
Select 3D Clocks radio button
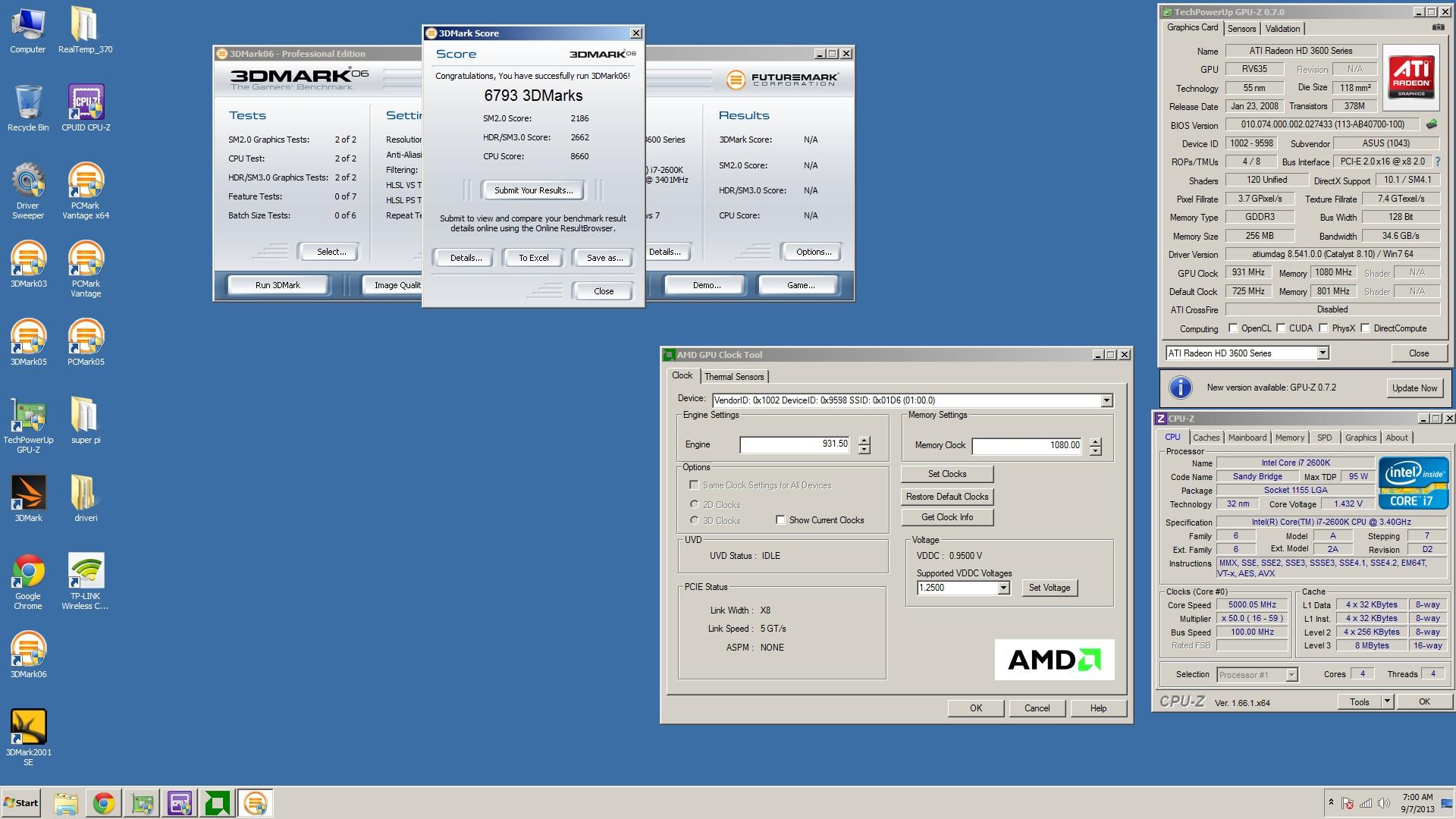(694, 520)
